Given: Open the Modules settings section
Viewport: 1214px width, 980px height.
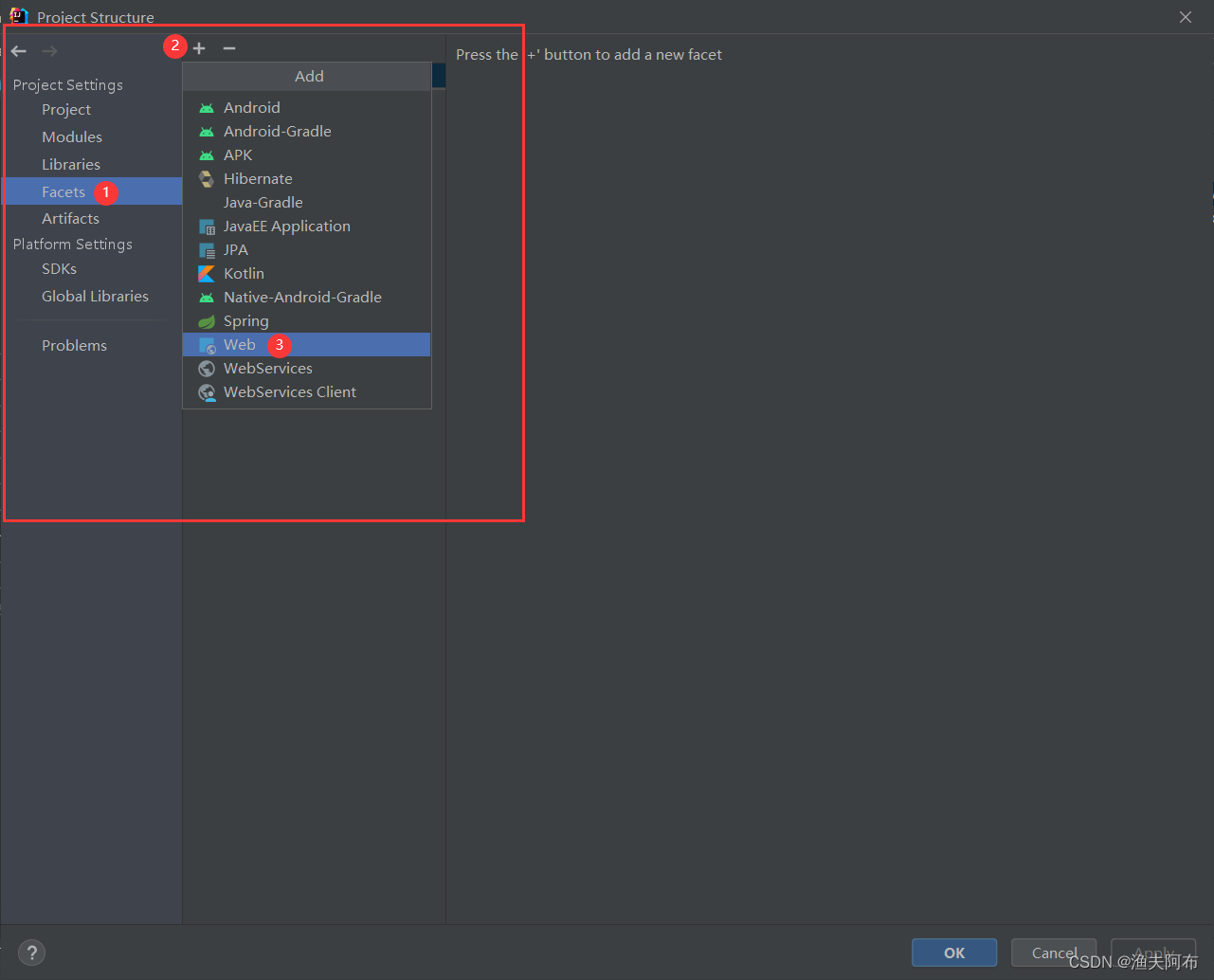Looking at the screenshot, I should tap(72, 136).
